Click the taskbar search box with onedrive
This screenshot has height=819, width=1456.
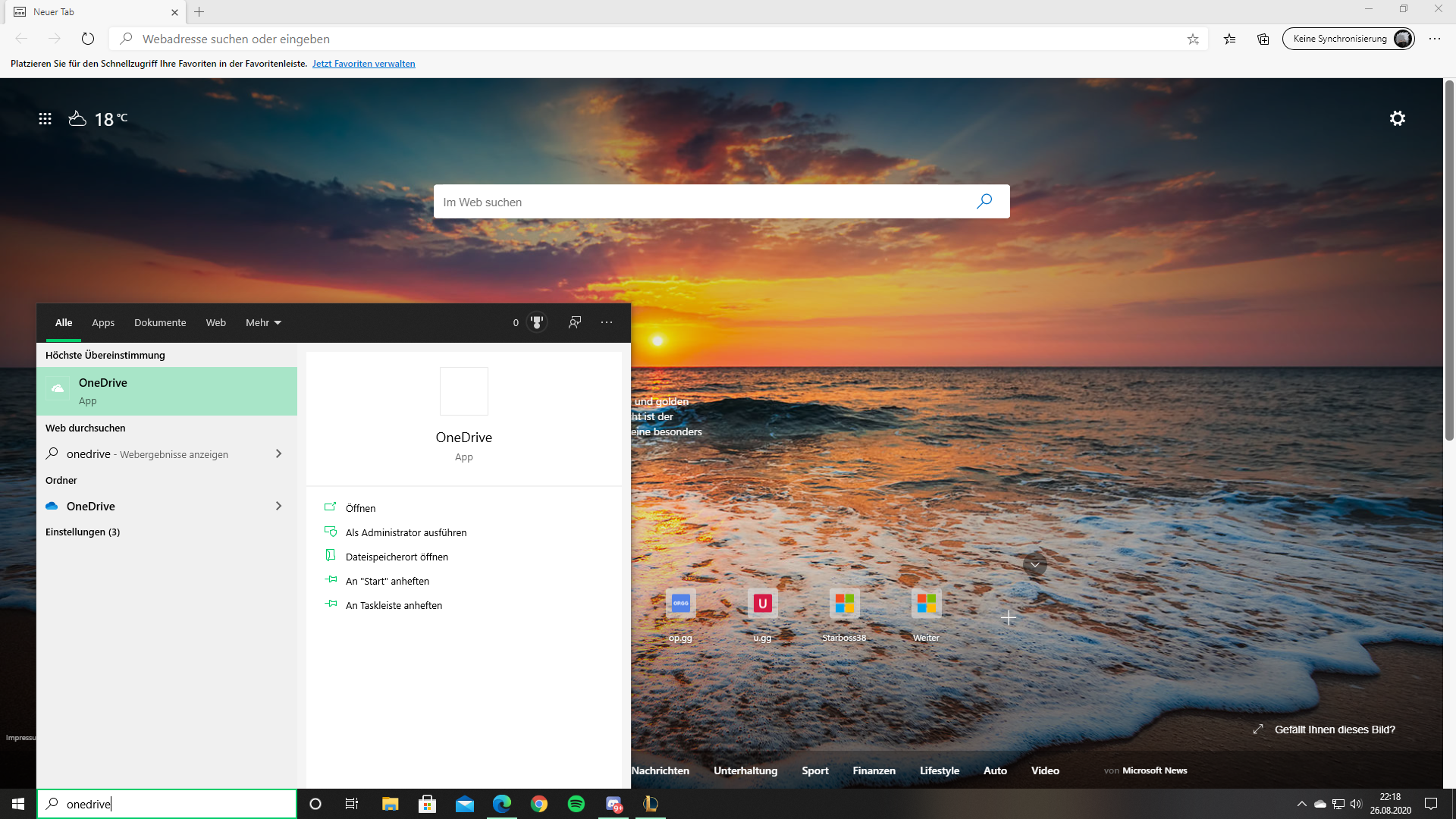(x=167, y=804)
